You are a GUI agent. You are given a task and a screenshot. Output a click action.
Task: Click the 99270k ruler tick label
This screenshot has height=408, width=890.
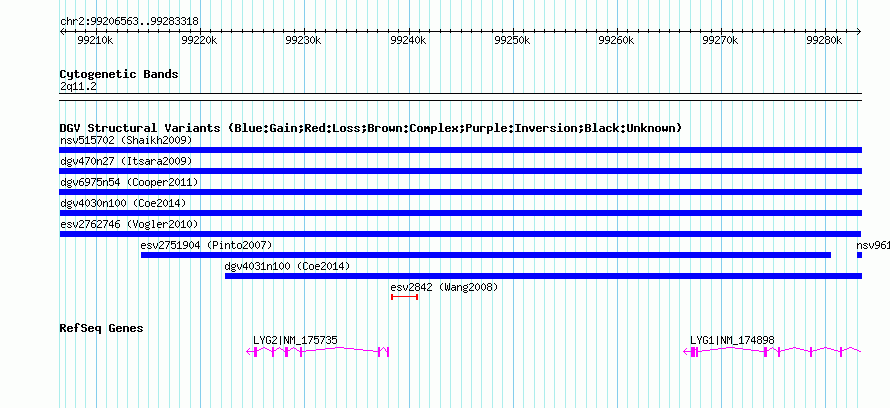tap(721, 40)
